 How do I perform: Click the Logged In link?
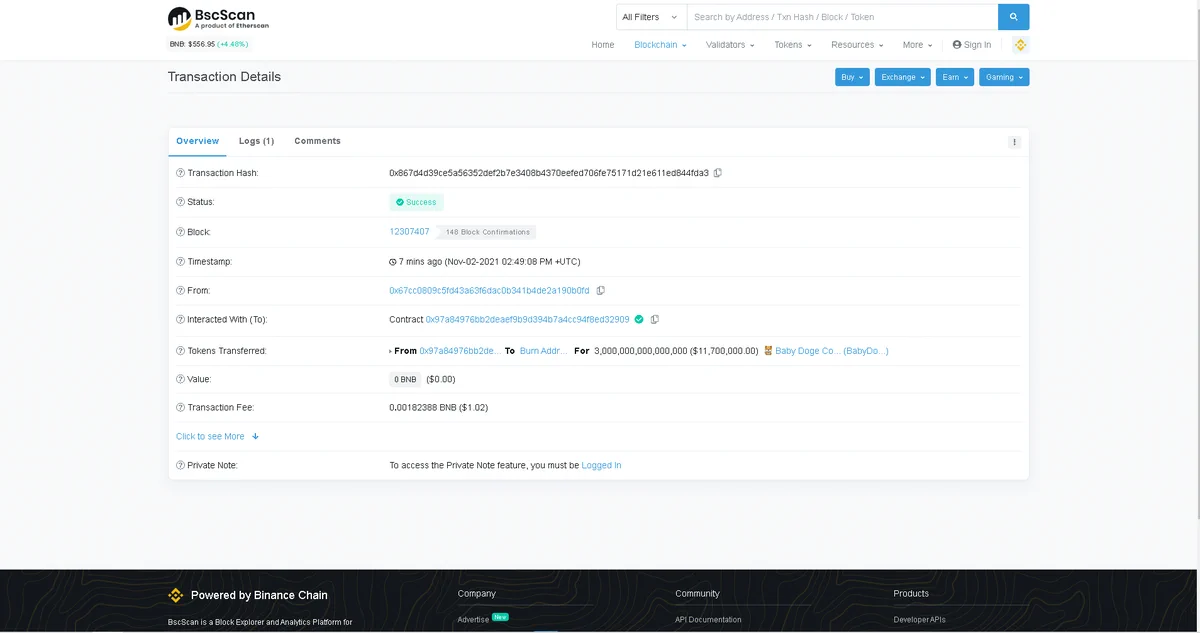601,466
